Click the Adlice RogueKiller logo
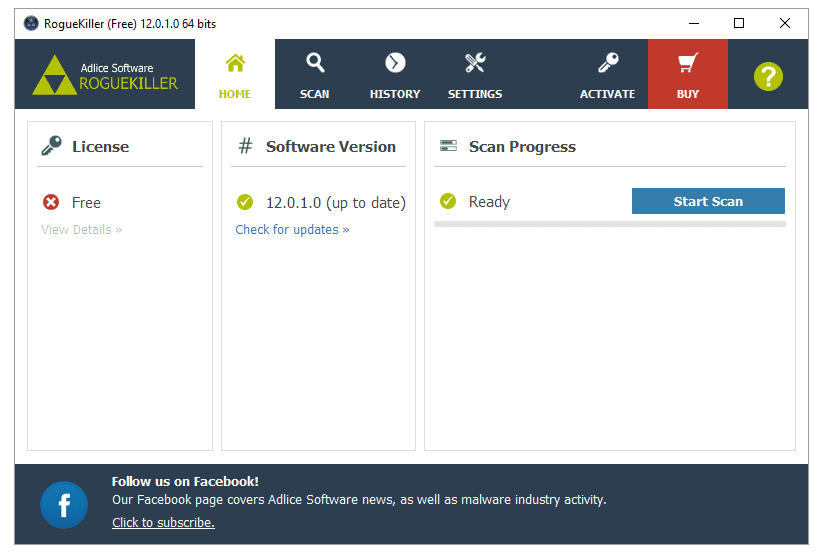 (105, 75)
